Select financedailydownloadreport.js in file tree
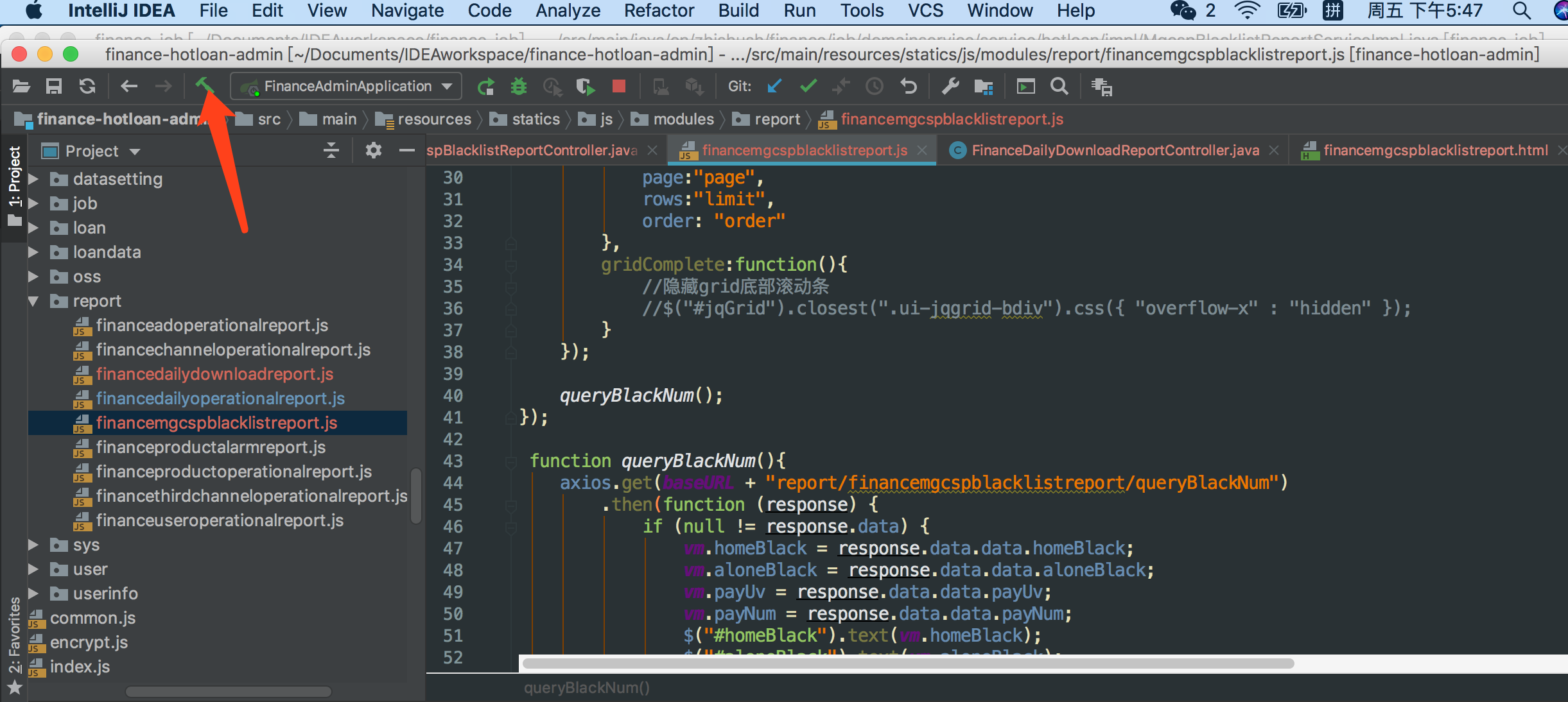 215,374
